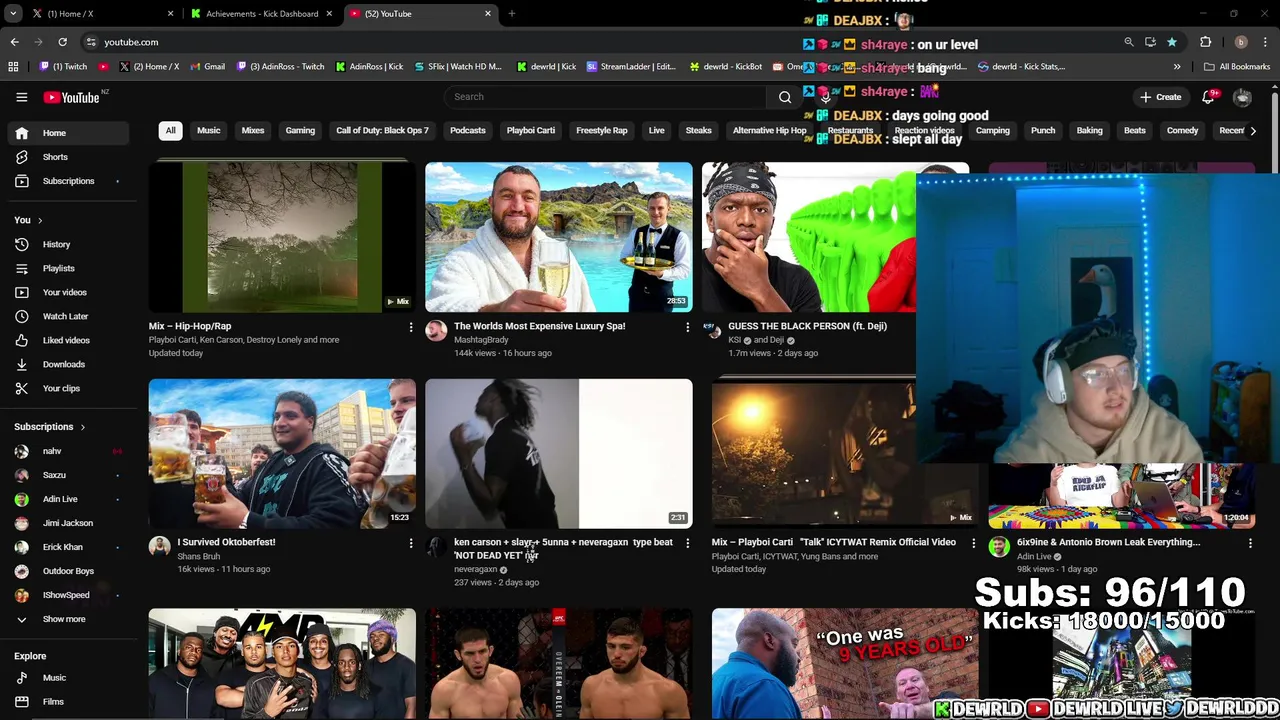This screenshot has height=720, width=1280.
Task: Play the Worlds Most Expensive Luxury Spa thumbnail
Action: pos(559,237)
